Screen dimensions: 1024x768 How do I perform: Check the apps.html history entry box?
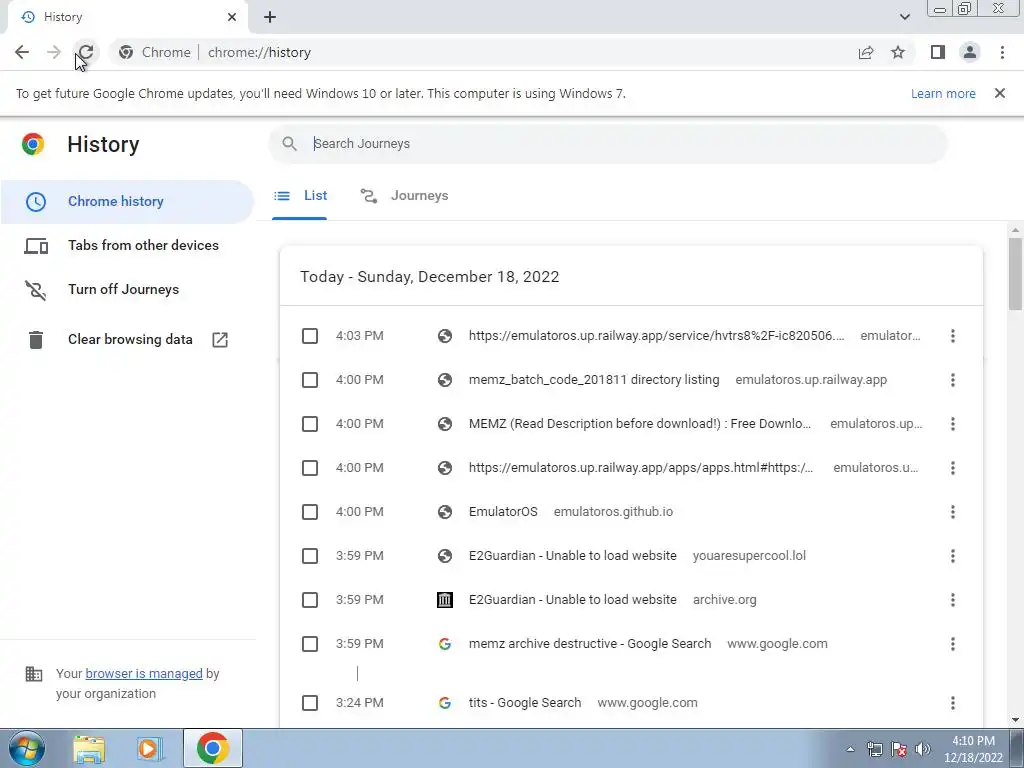(x=310, y=468)
